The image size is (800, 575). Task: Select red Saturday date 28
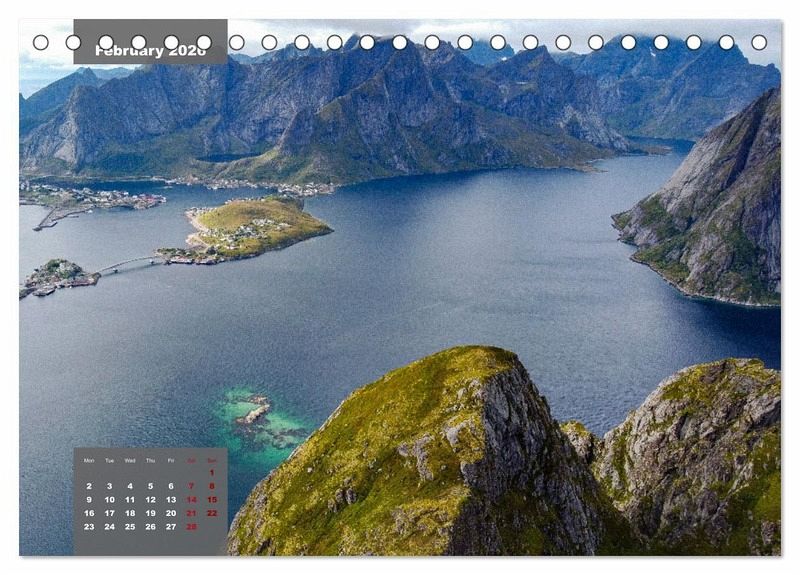[191, 527]
